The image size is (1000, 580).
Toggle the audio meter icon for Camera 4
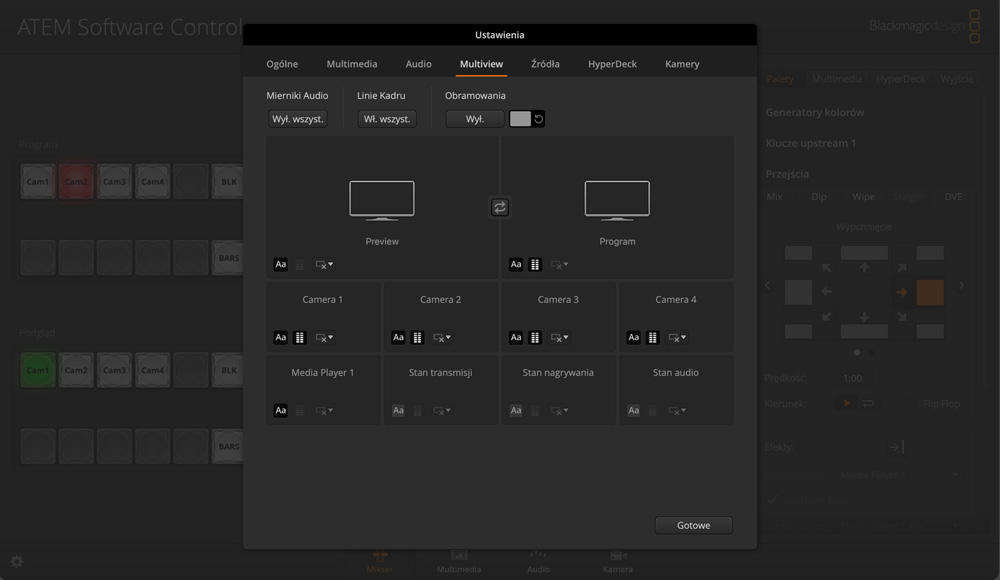(x=652, y=338)
